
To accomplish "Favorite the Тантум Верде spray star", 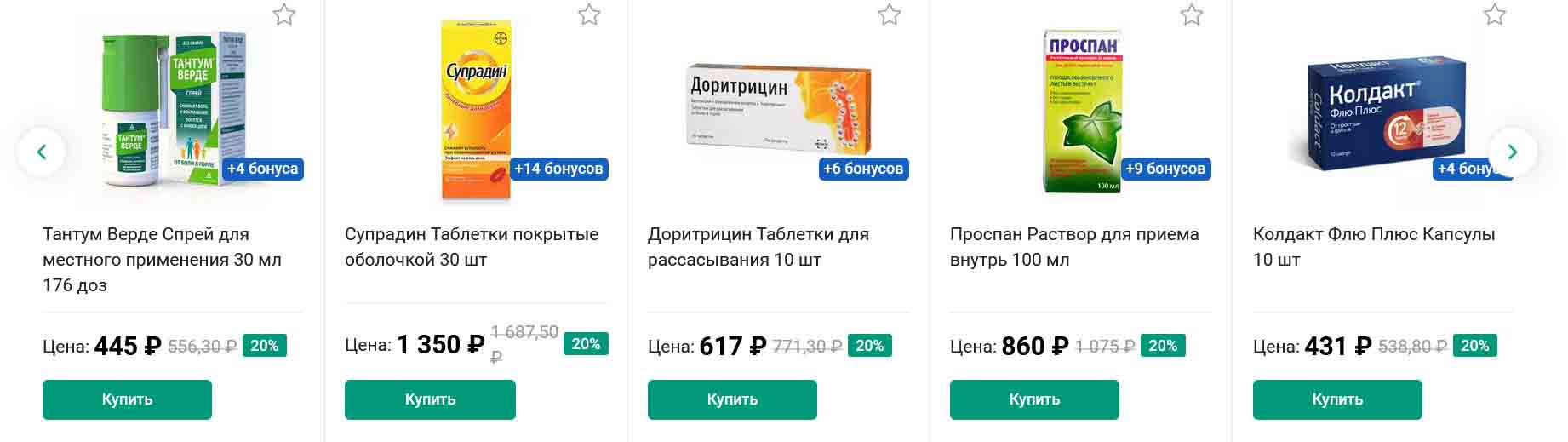I will 284,14.
